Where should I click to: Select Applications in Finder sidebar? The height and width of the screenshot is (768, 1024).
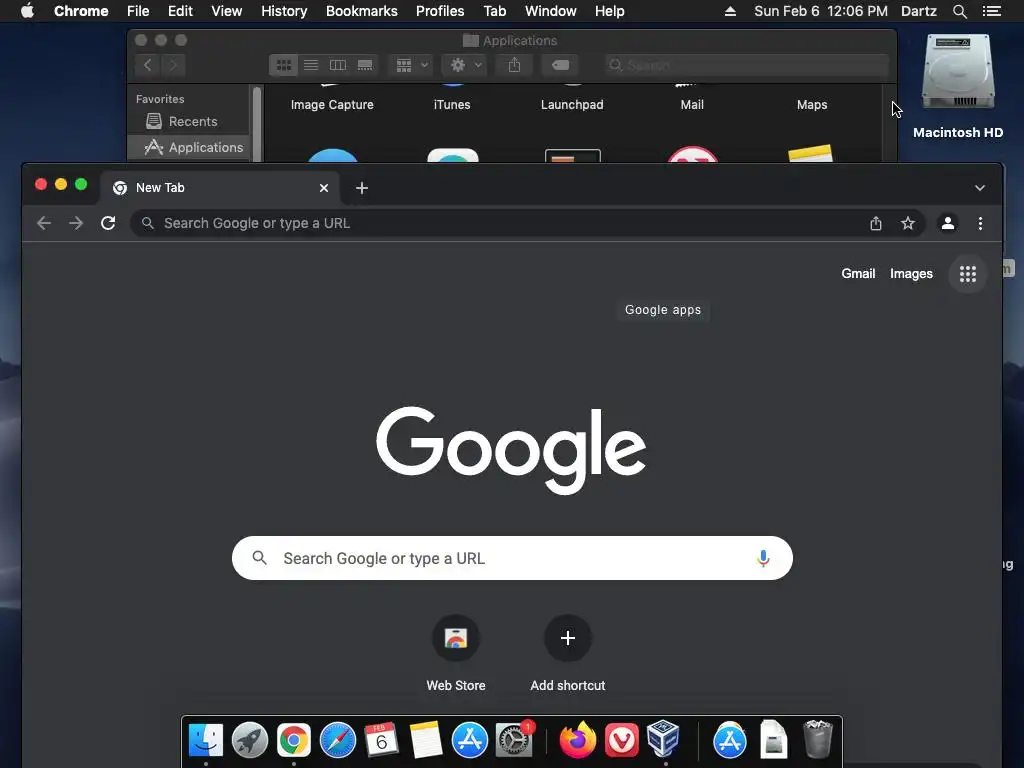pos(189,148)
